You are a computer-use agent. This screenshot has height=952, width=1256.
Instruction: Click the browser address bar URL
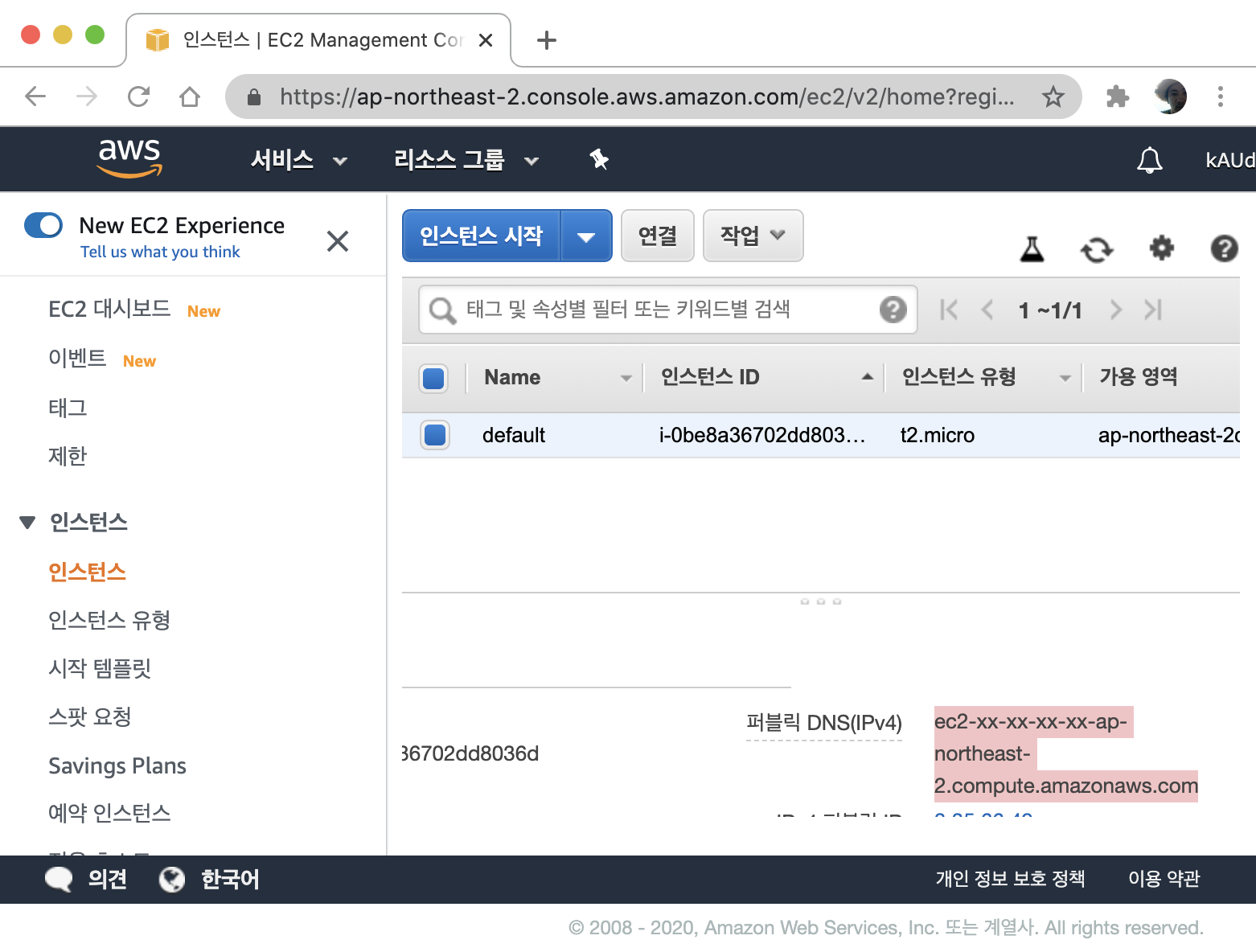tap(647, 97)
